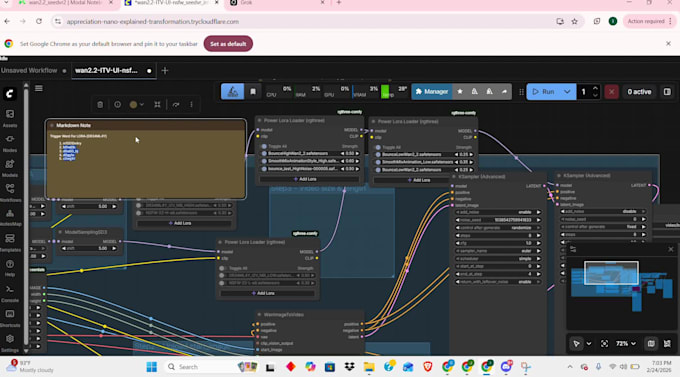
Task: Bypass the selected node using the arrow icon
Action: (176, 105)
